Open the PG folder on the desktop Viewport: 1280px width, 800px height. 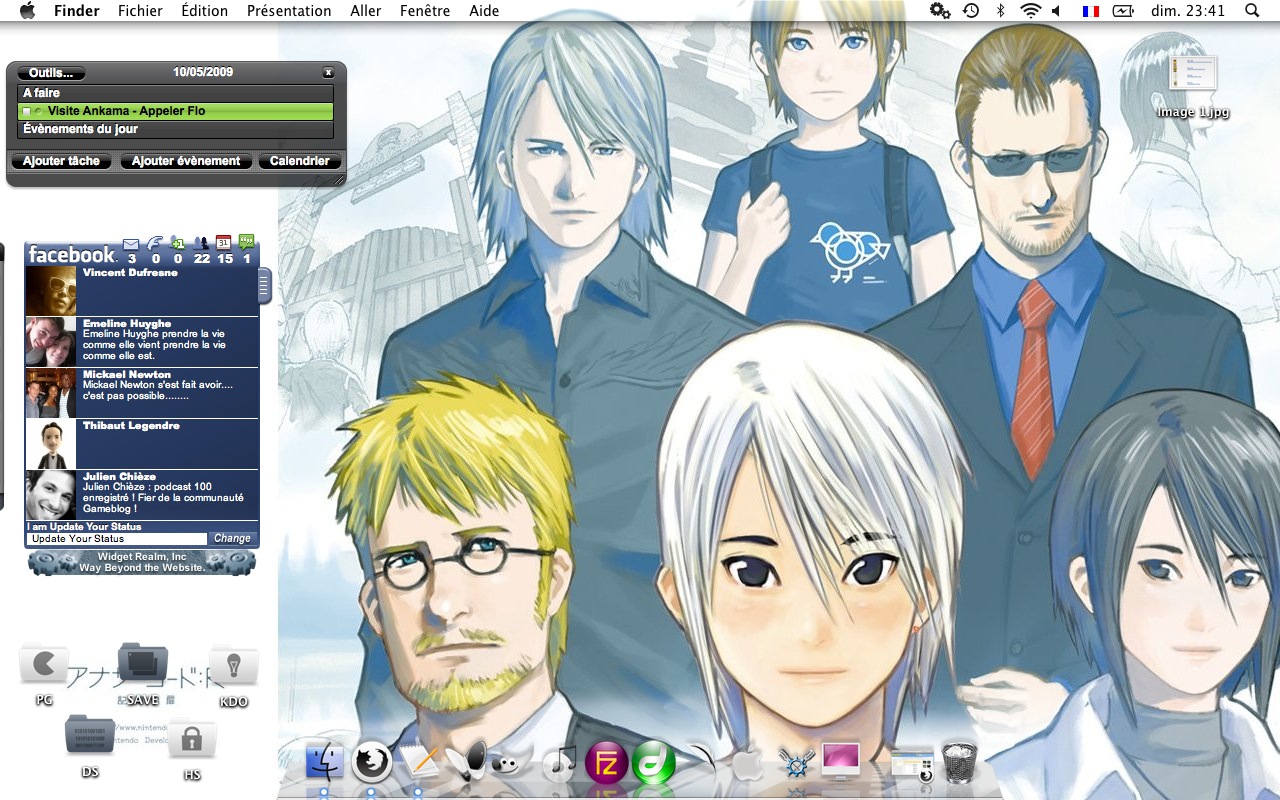[44, 665]
